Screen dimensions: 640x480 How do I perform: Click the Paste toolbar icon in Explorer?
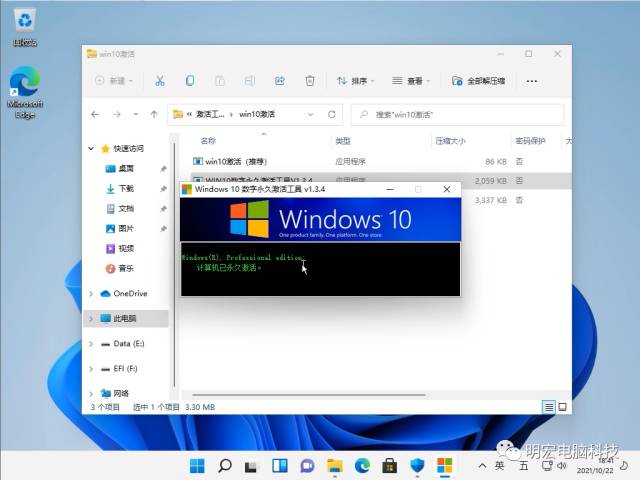pyautogui.click(x=220, y=81)
